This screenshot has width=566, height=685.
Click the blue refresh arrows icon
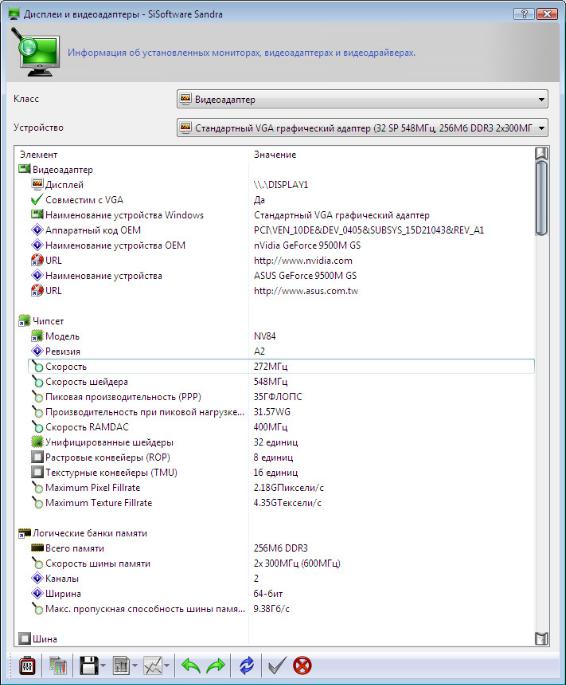point(247,666)
